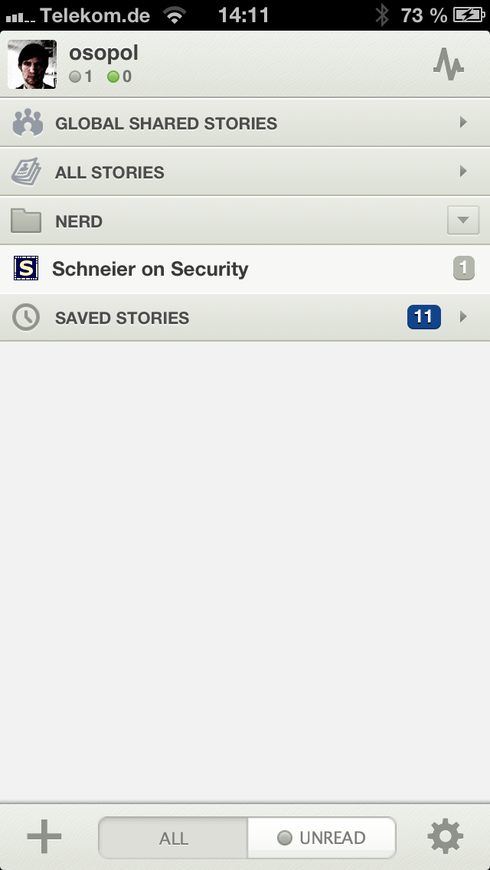Expand All Stories arrow
This screenshot has width=490, height=870.
click(x=463, y=171)
